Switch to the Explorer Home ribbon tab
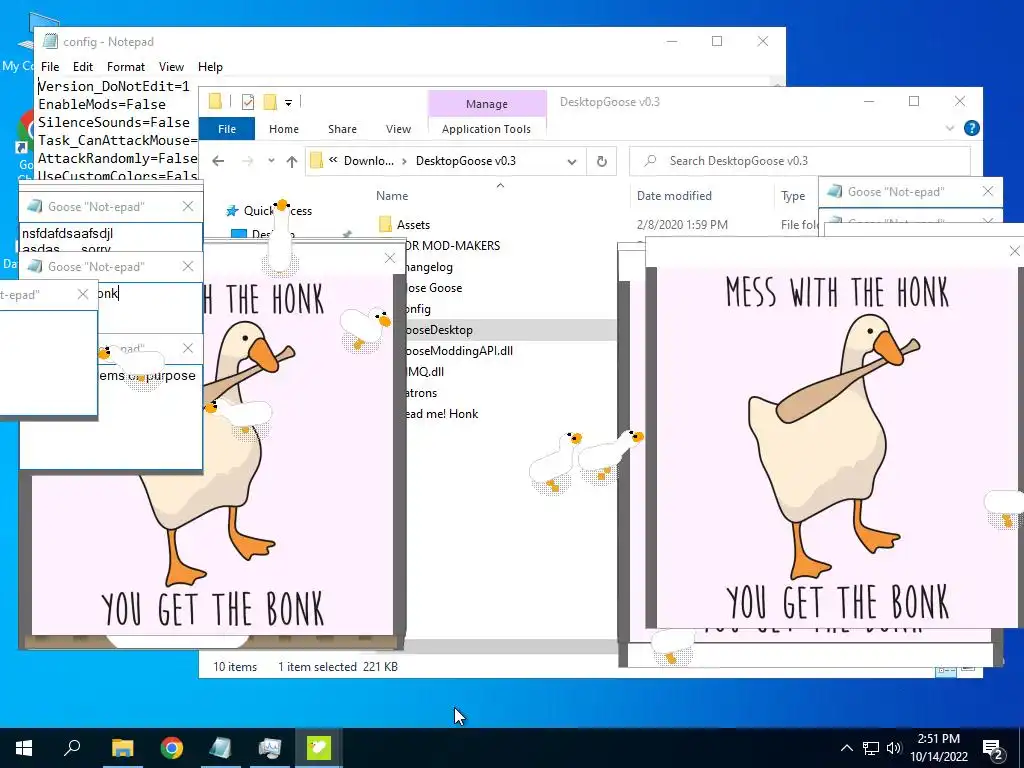The height and width of the screenshot is (768, 1024). tap(283, 129)
